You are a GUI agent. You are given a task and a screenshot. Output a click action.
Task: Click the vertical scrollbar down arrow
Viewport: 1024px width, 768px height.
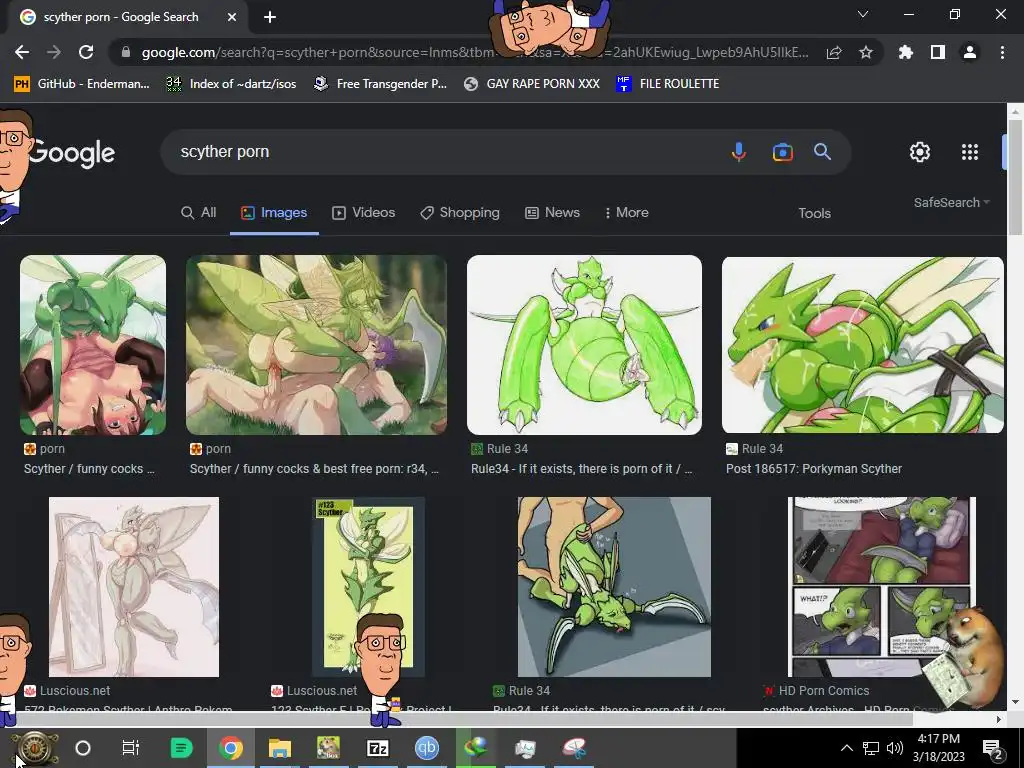click(x=1015, y=703)
